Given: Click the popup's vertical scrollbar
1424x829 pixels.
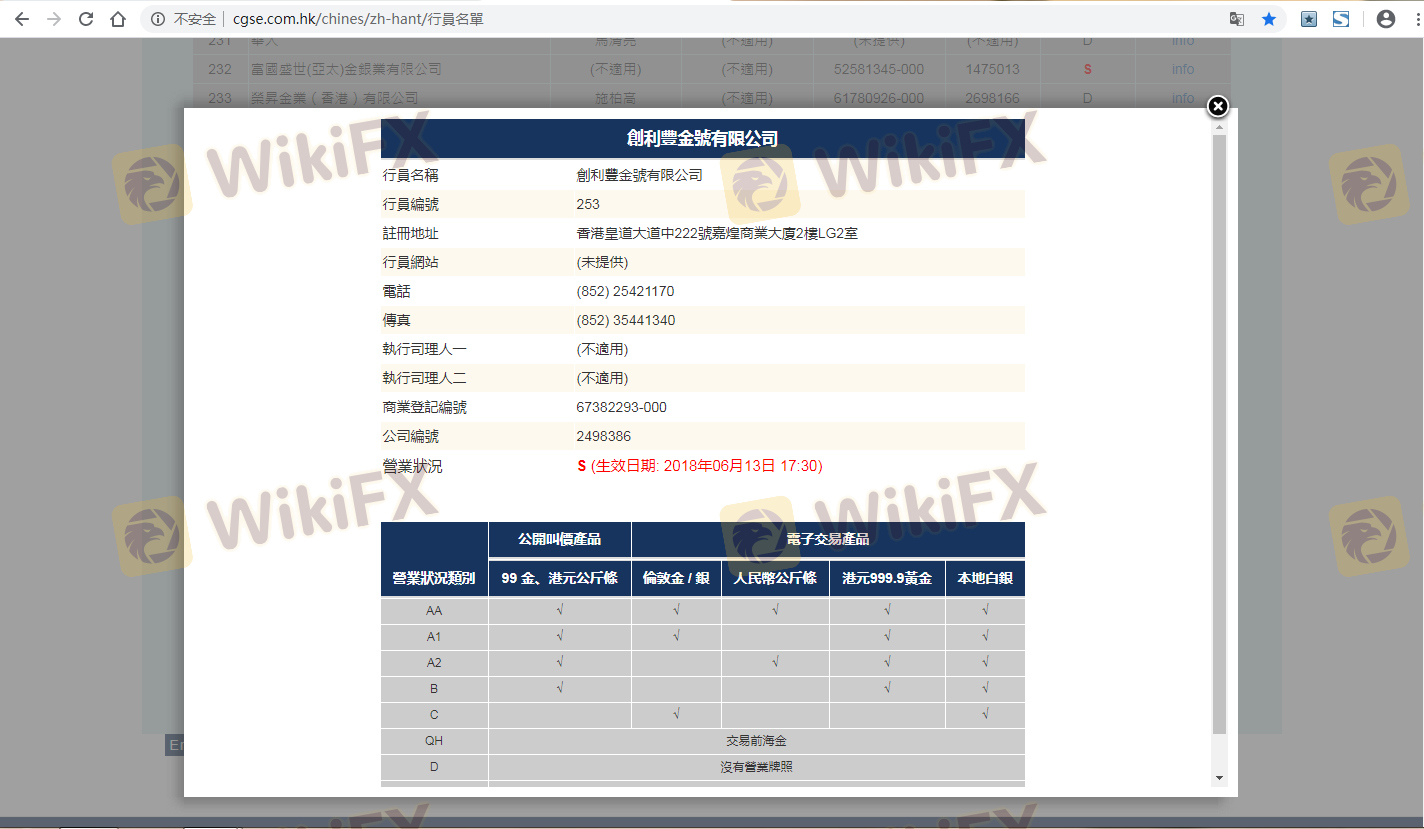Looking at the screenshot, I should 1219,435.
